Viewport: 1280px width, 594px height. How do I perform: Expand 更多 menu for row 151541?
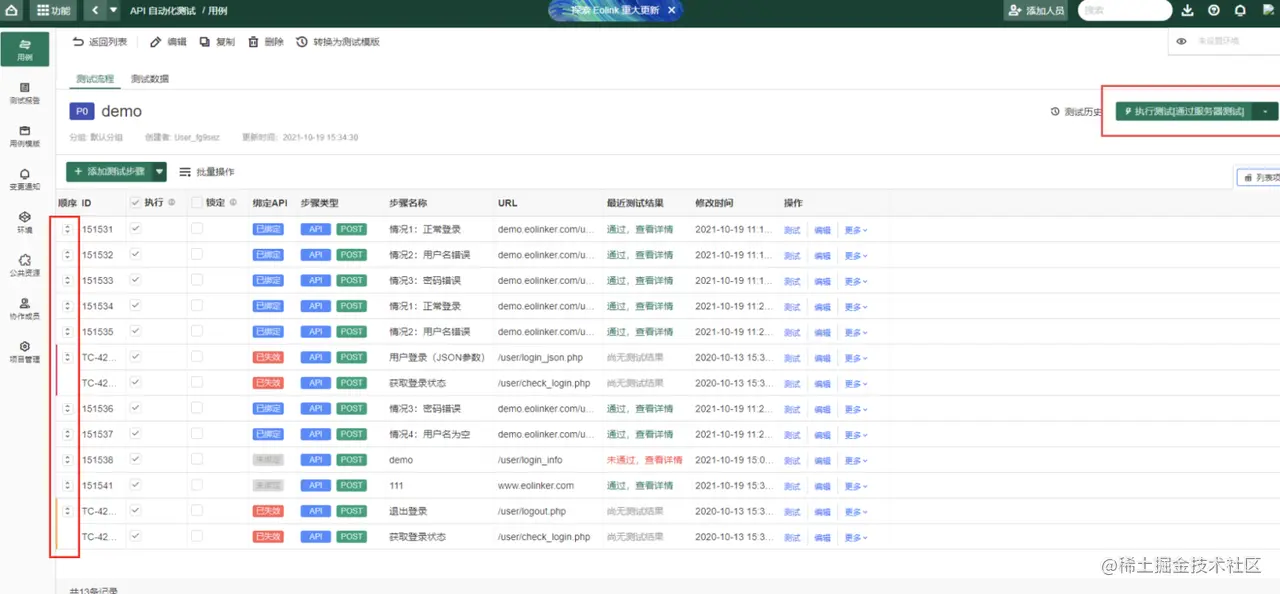click(856, 486)
